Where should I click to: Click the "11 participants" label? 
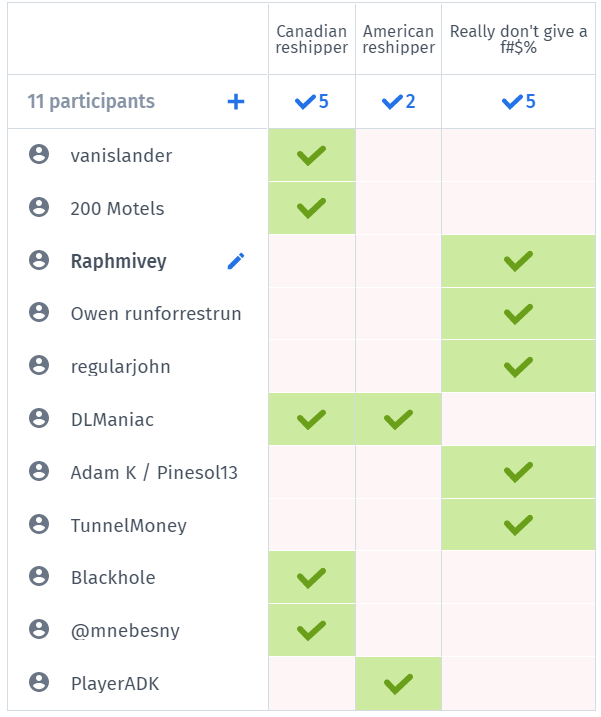click(91, 101)
